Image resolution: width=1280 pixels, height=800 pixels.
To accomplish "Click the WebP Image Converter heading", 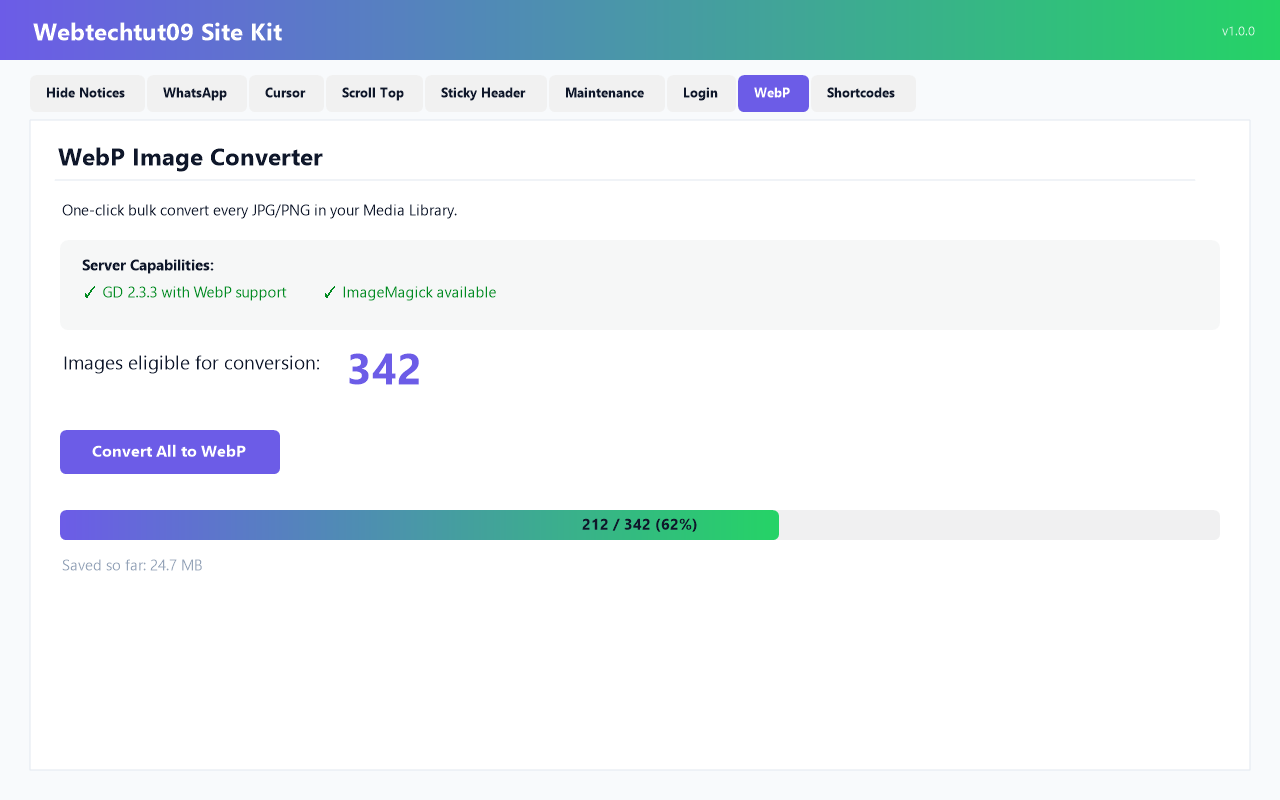I will coord(190,158).
